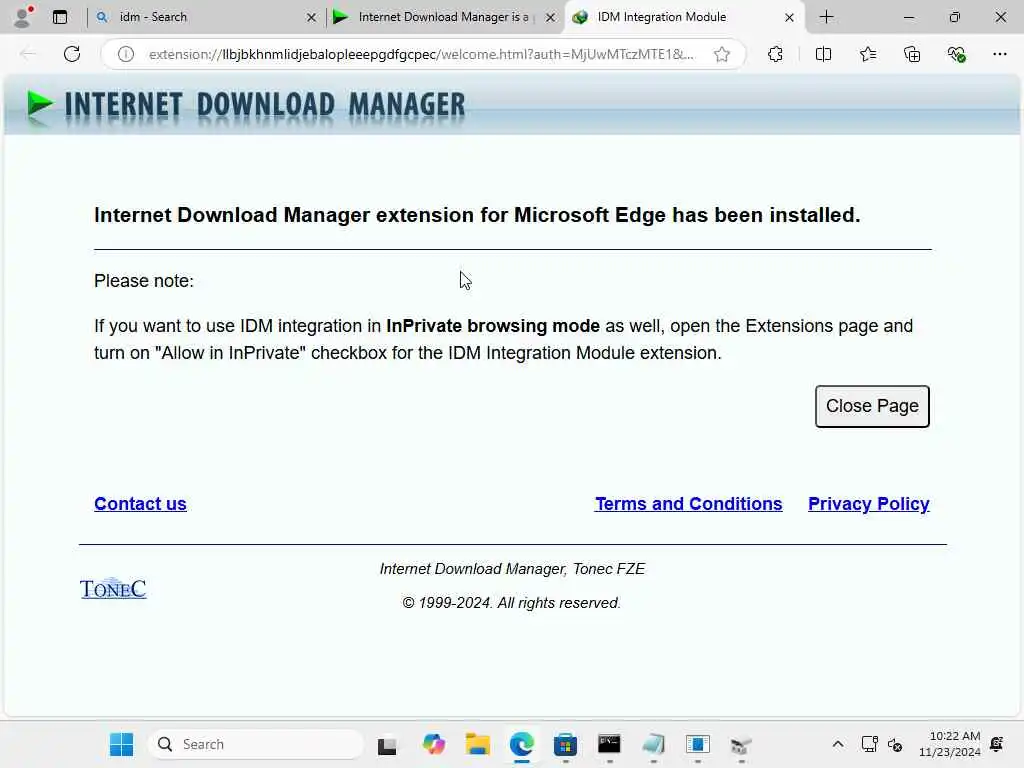Open Settings and more menu
Viewport: 1024px width, 768px height.
click(x=1000, y=54)
